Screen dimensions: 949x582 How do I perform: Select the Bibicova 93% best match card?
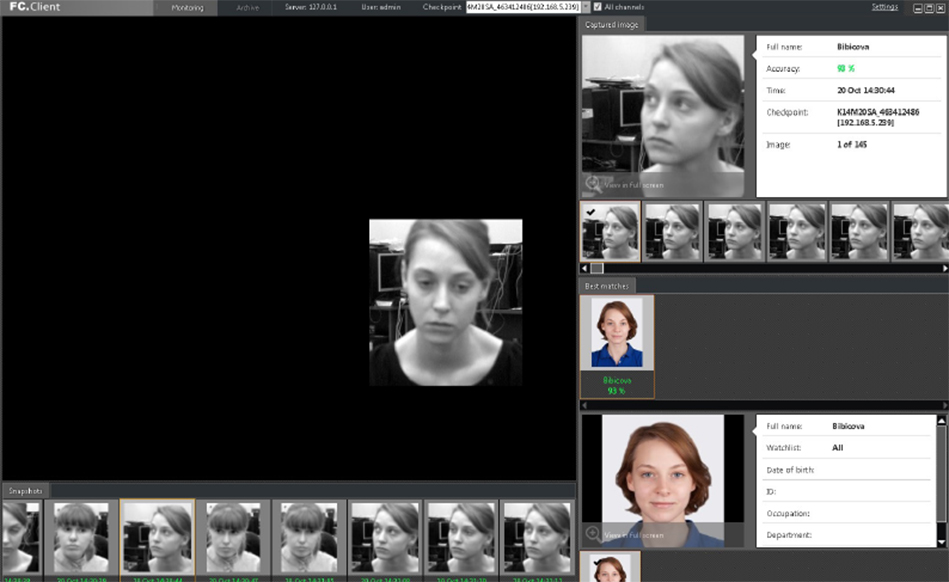pyautogui.click(x=617, y=347)
